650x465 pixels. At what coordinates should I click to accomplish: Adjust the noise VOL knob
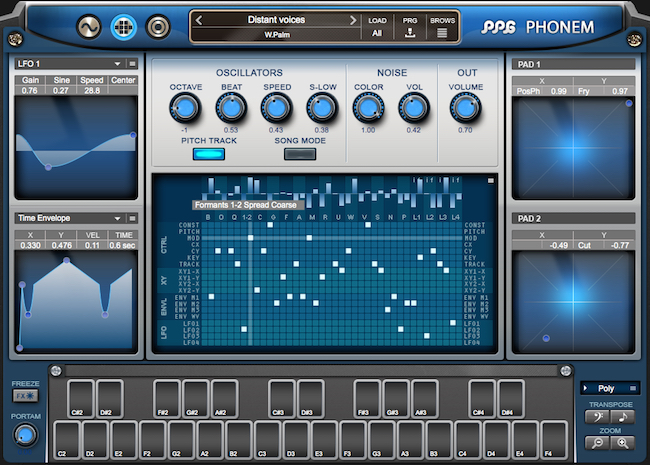(x=414, y=108)
